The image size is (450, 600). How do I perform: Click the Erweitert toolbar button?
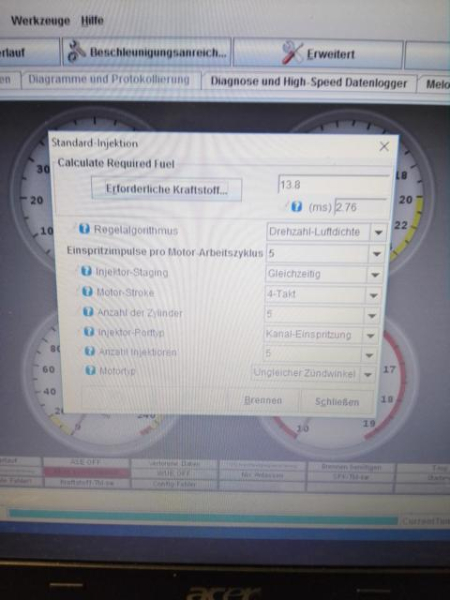(x=318, y=54)
